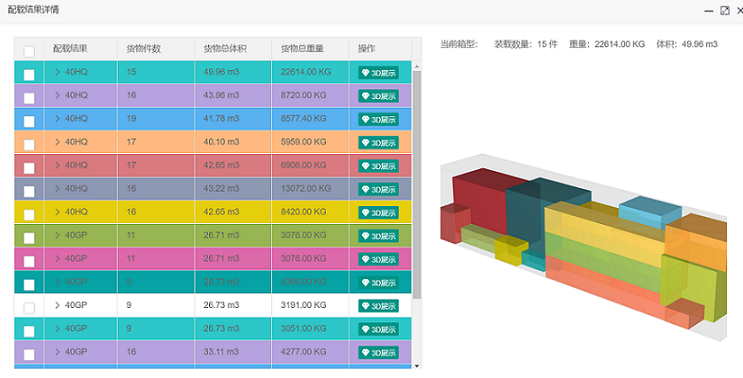Screen dimensions: 743x378
Task: Click the table scrollbar down arrow
Action: pyautogui.click(x=417, y=366)
